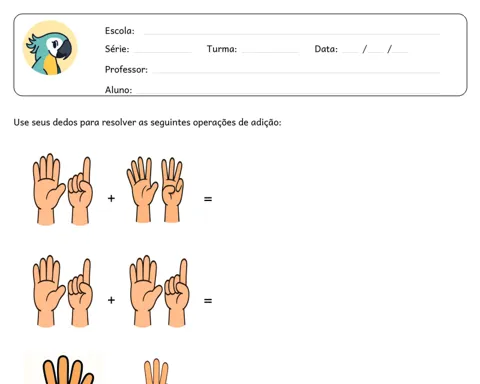This screenshot has width=480, height=384.
Task: Click the plus sign in first equation
Action: [x=111, y=199]
